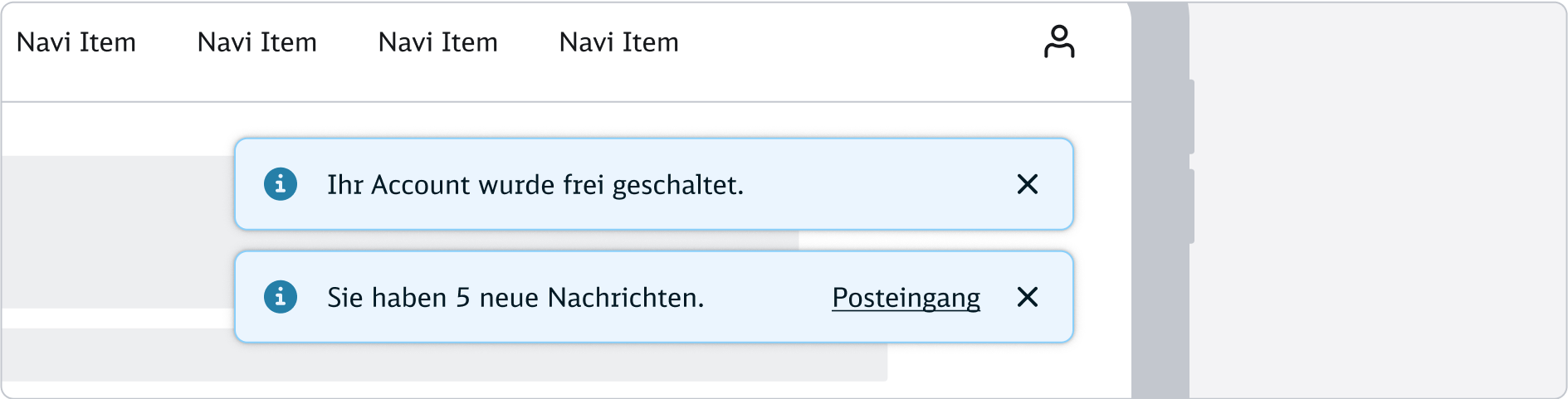Select the first Navi Item in header
This screenshot has height=399, width=1568.
pyautogui.click(x=76, y=42)
